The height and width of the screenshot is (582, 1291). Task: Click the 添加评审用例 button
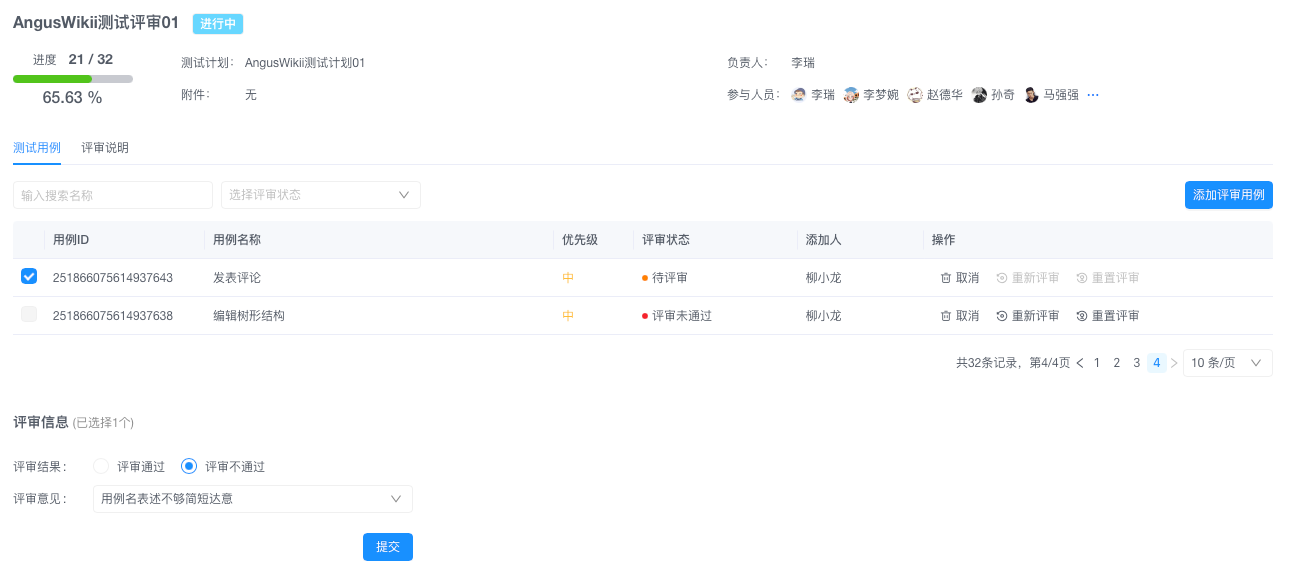[1229, 195]
